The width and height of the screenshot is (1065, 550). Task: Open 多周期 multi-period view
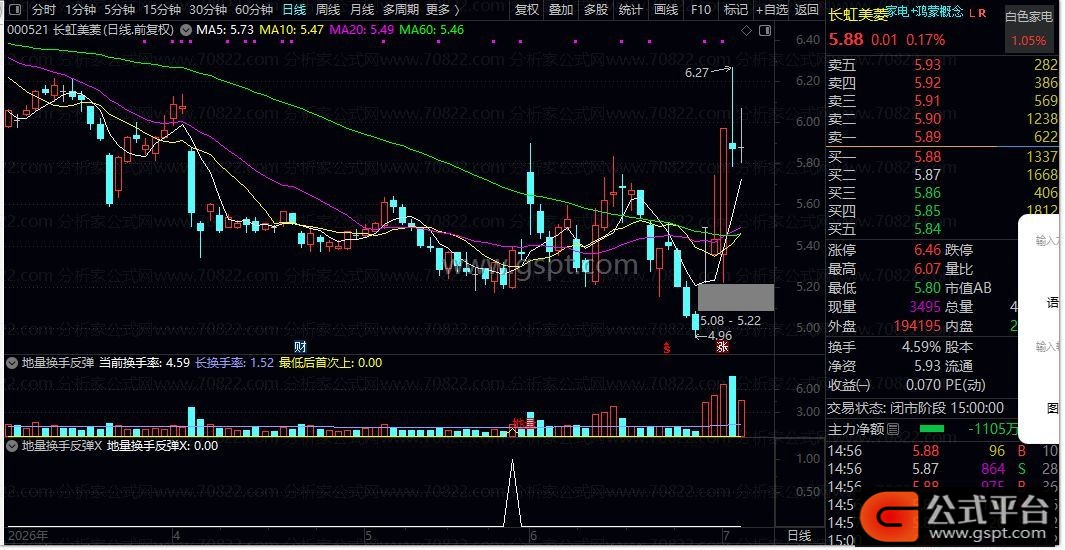[399, 10]
